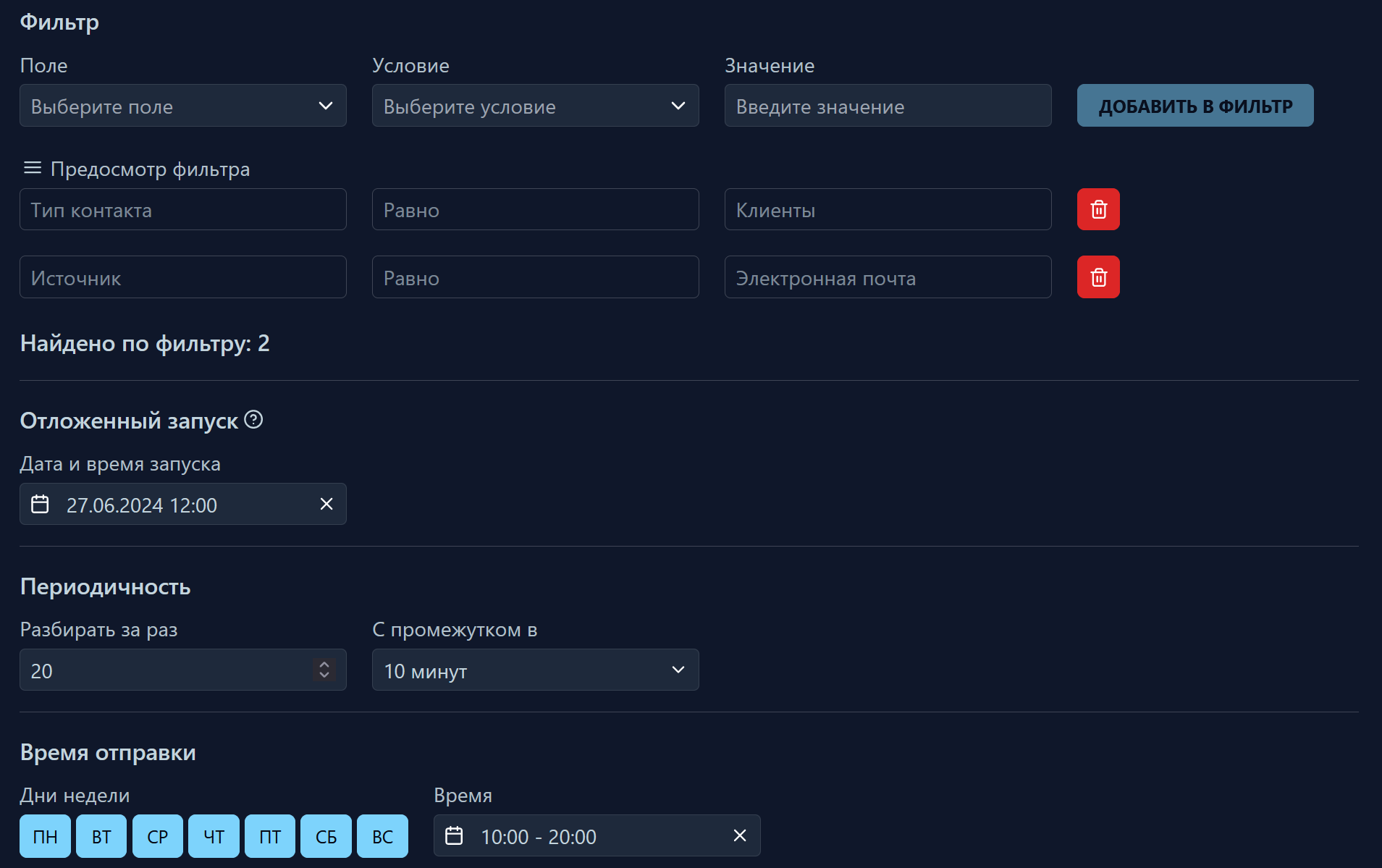Expand the Выберите условие dropdown
This screenshot has width=1382, height=868.
[x=535, y=106]
